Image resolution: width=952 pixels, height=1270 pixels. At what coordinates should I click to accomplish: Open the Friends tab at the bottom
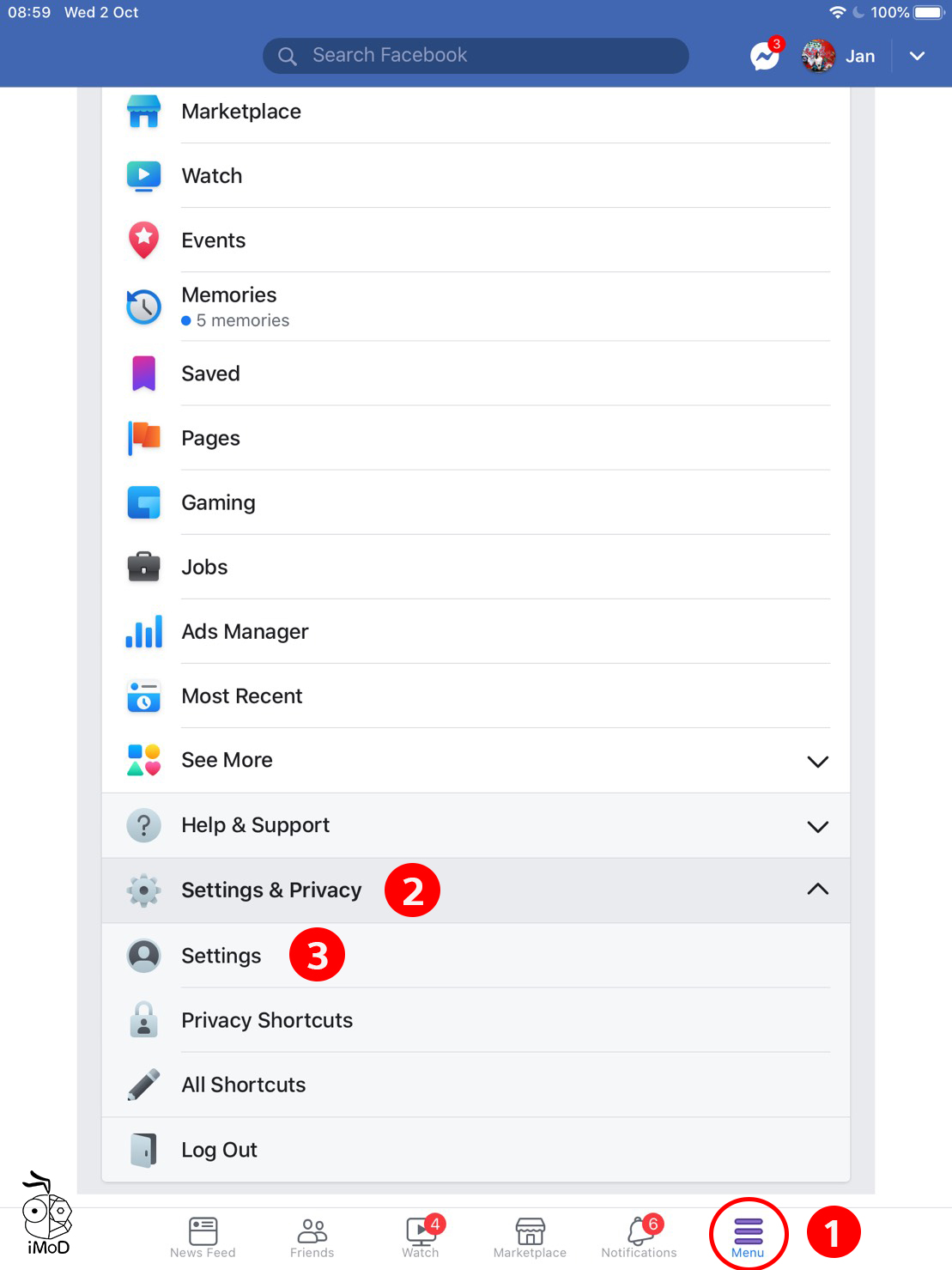click(312, 1235)
